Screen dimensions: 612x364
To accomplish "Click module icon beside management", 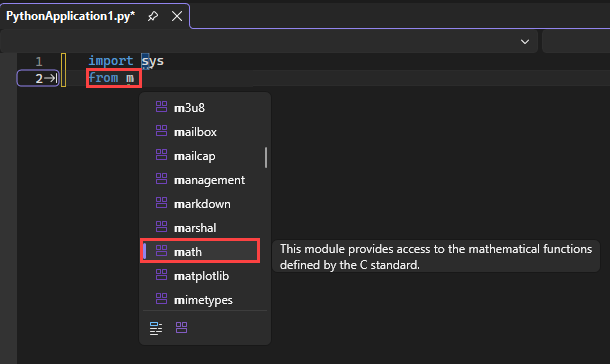I will [161, 179].
